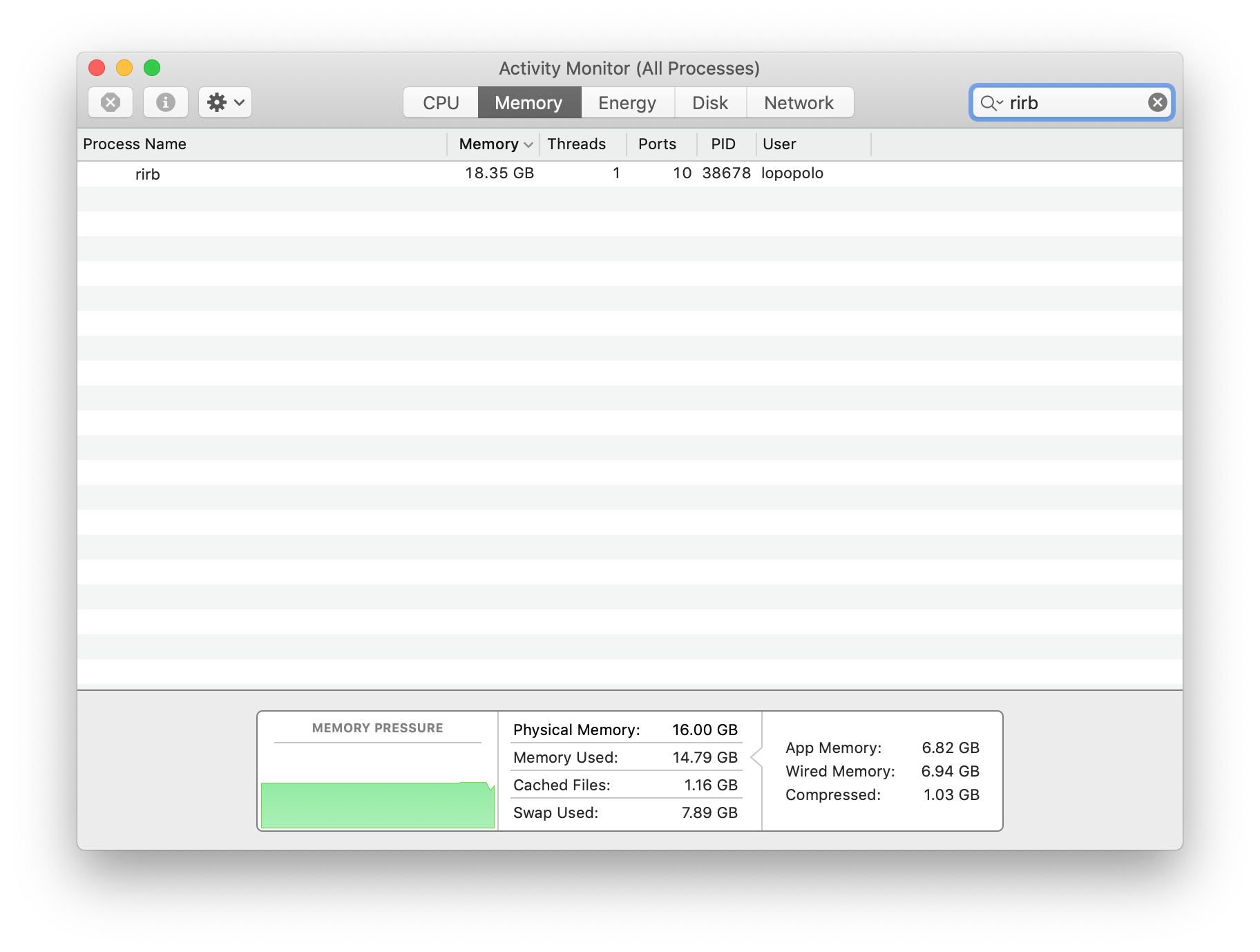
Task: Click the Quit Process stop icon
Action: pos(111,103)
